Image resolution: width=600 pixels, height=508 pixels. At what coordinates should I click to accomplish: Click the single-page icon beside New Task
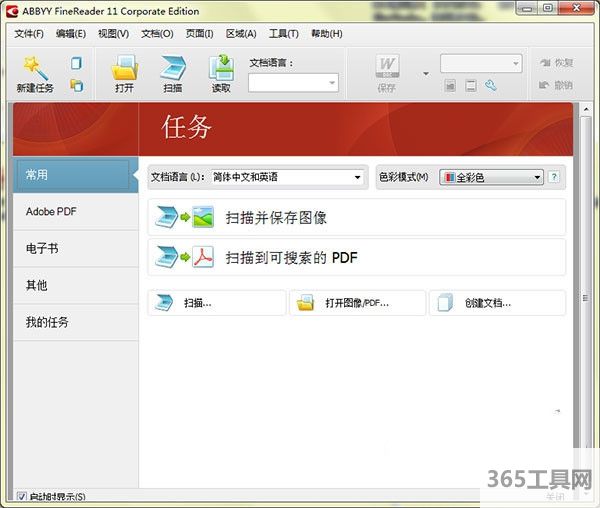pyautogui.click(x=77, y=63)
